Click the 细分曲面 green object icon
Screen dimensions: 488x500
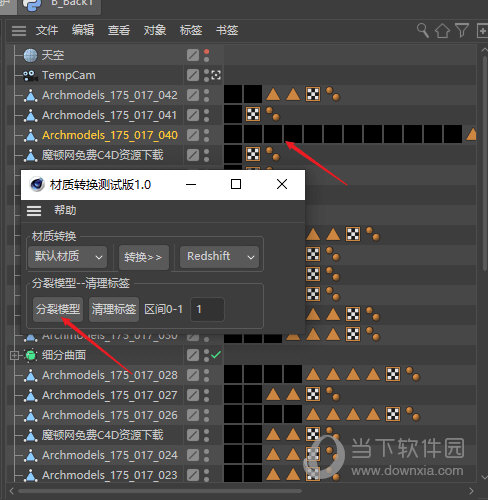31,355
